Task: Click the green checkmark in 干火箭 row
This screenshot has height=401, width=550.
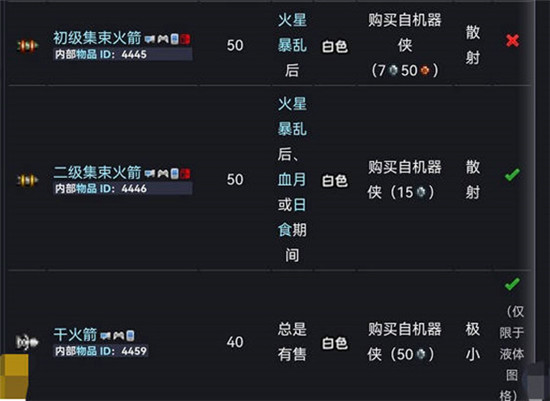Action: pos(512,284)
